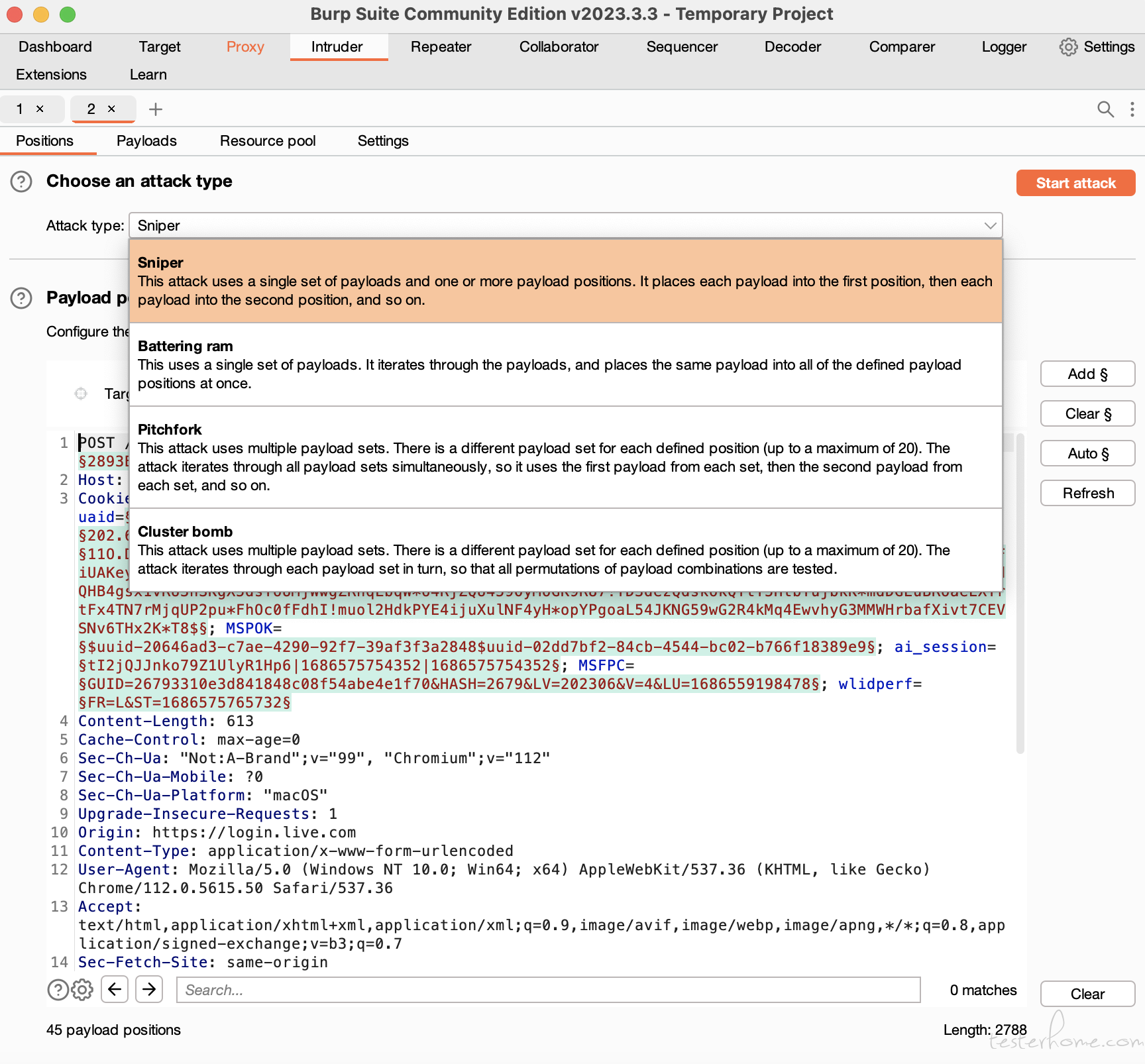Open the vertical three-dot options menu

click(x=1132, y=109)
